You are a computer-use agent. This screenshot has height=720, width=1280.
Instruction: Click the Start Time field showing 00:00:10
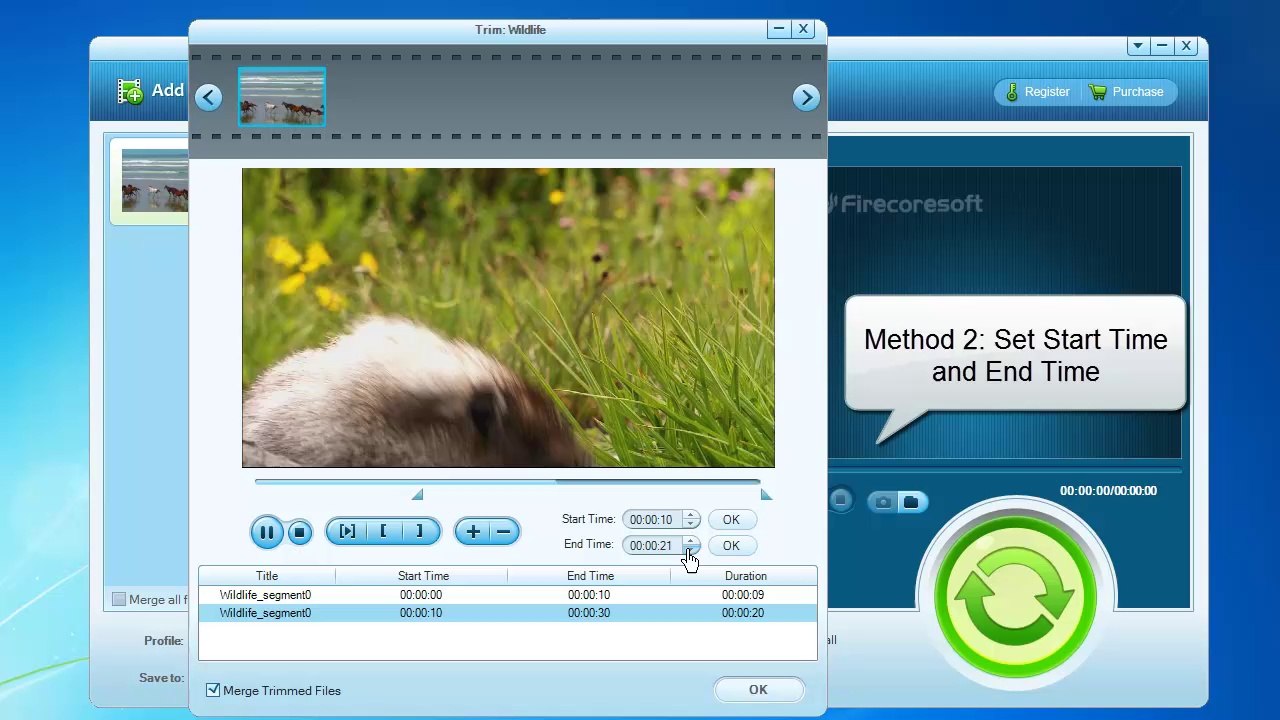[652, 520]
